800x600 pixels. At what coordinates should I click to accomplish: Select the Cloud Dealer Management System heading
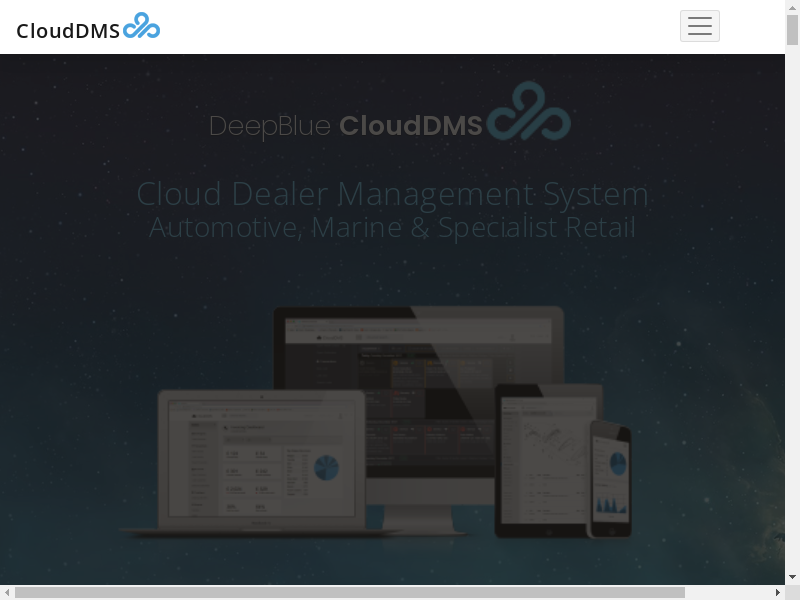click(x=392, y=193)
